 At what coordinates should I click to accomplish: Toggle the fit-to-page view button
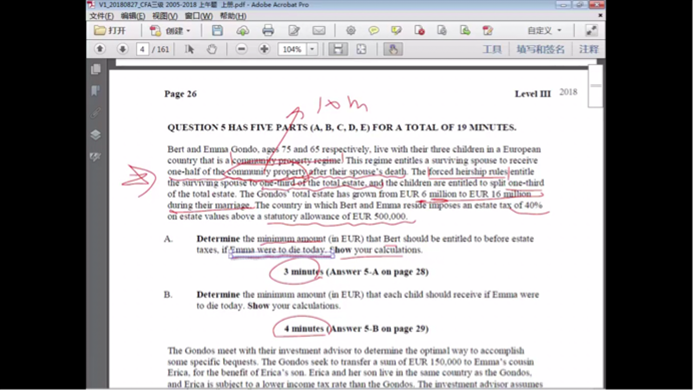(361, 49)
